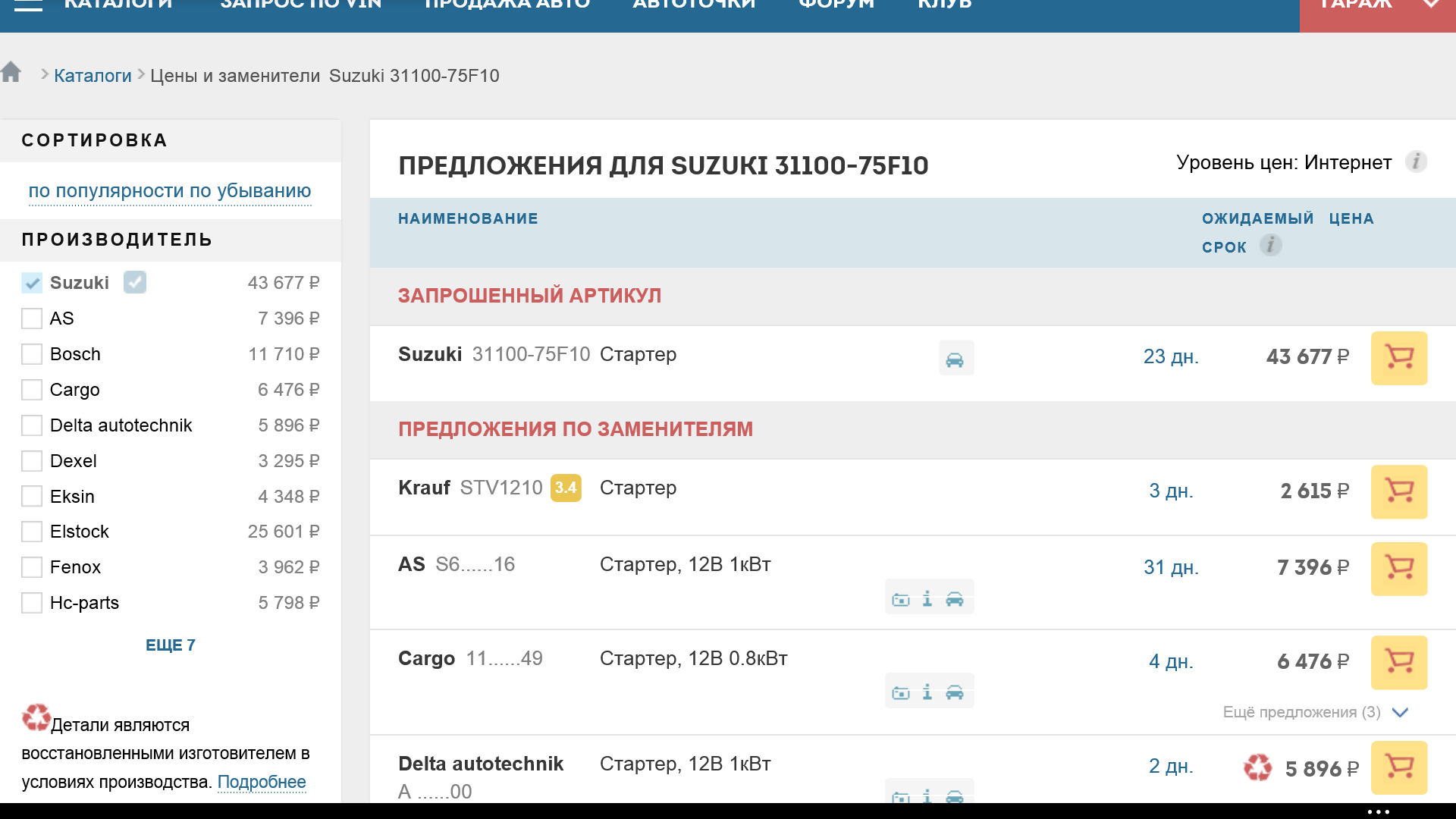Click Подробнее link about restored parts
Image resolution: width=1456 pixels, height=819 pixels.
262,782
